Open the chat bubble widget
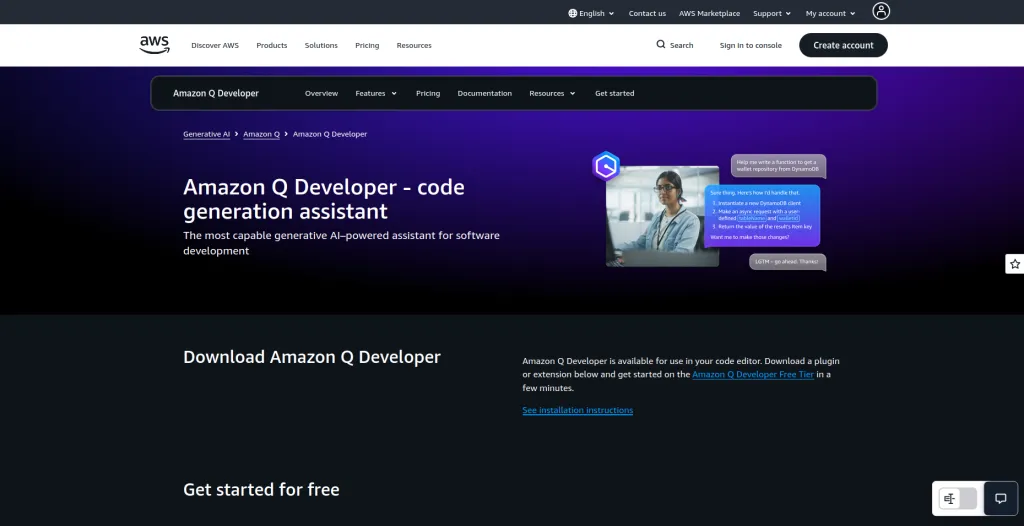1024x526 pixels. click(x=1000, y=499)
